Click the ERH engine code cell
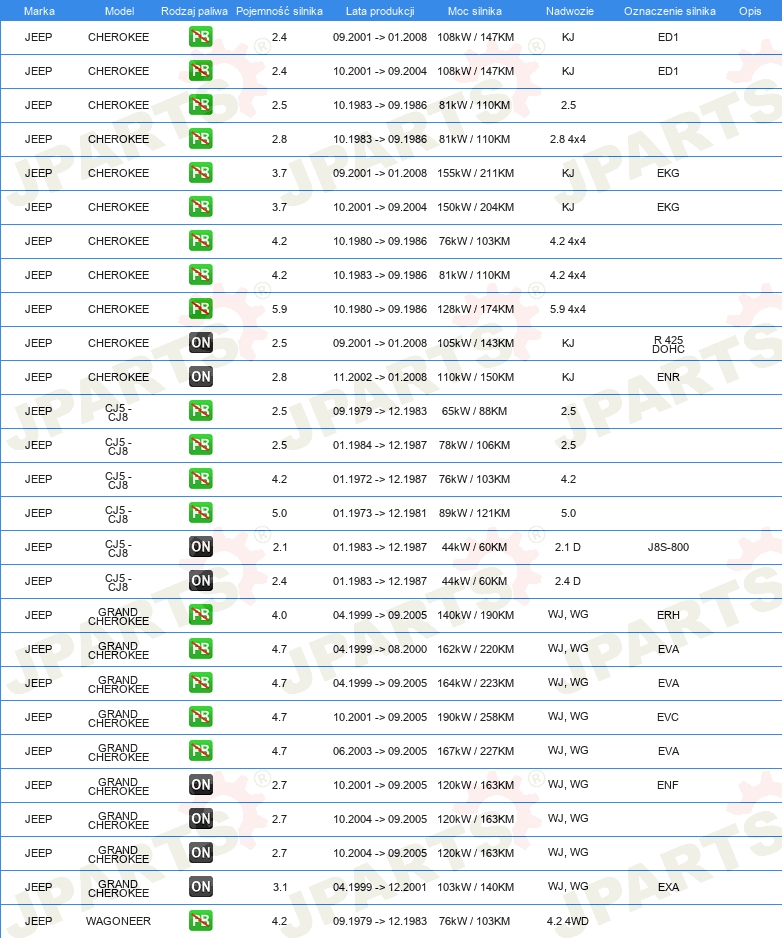 tap(668, 615)
